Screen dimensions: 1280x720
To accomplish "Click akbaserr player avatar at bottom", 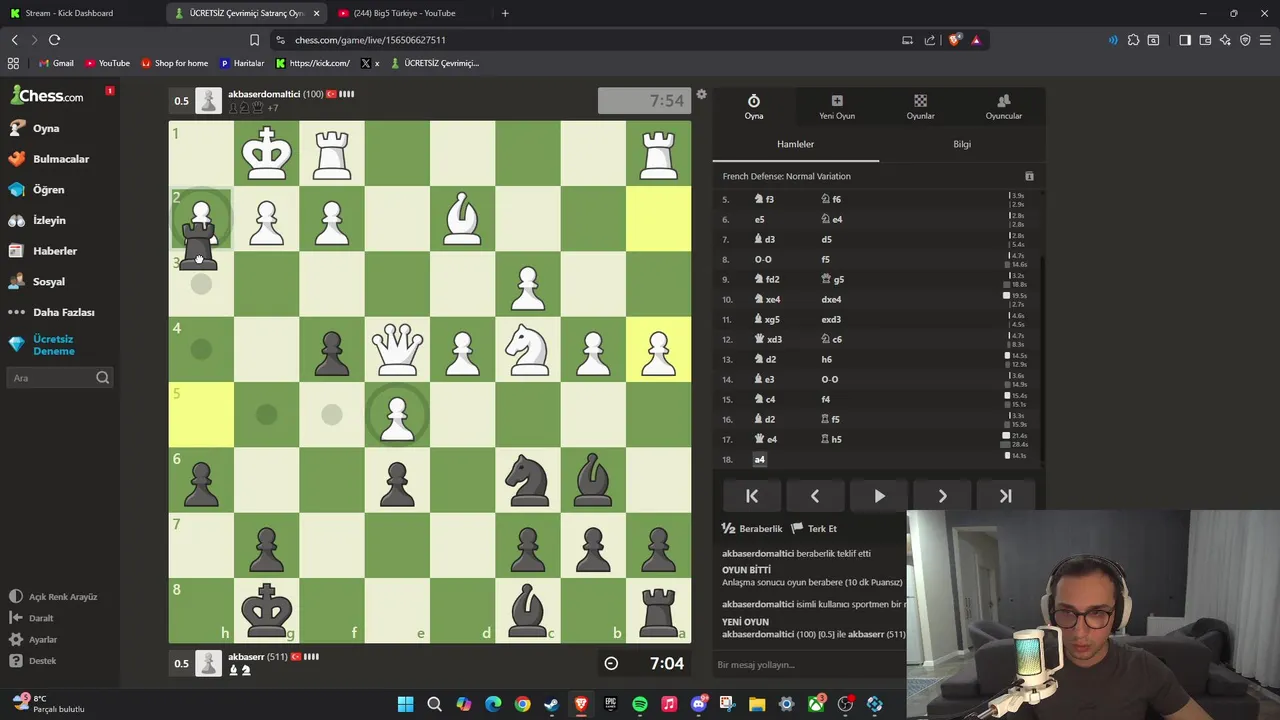I will point(208,663).
